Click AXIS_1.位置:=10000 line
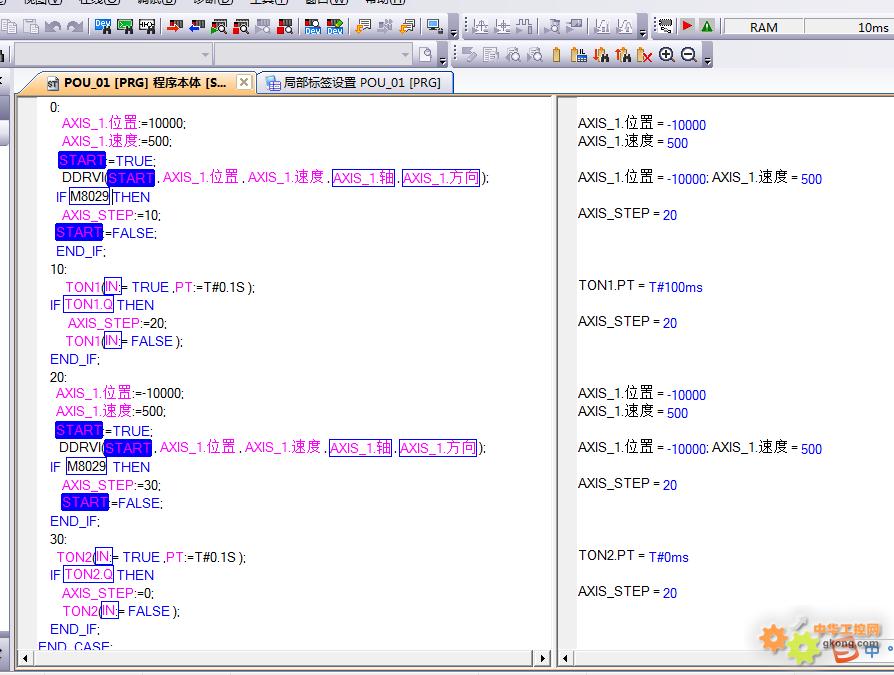This screenshot has width=894, height=675. (124, 123)
